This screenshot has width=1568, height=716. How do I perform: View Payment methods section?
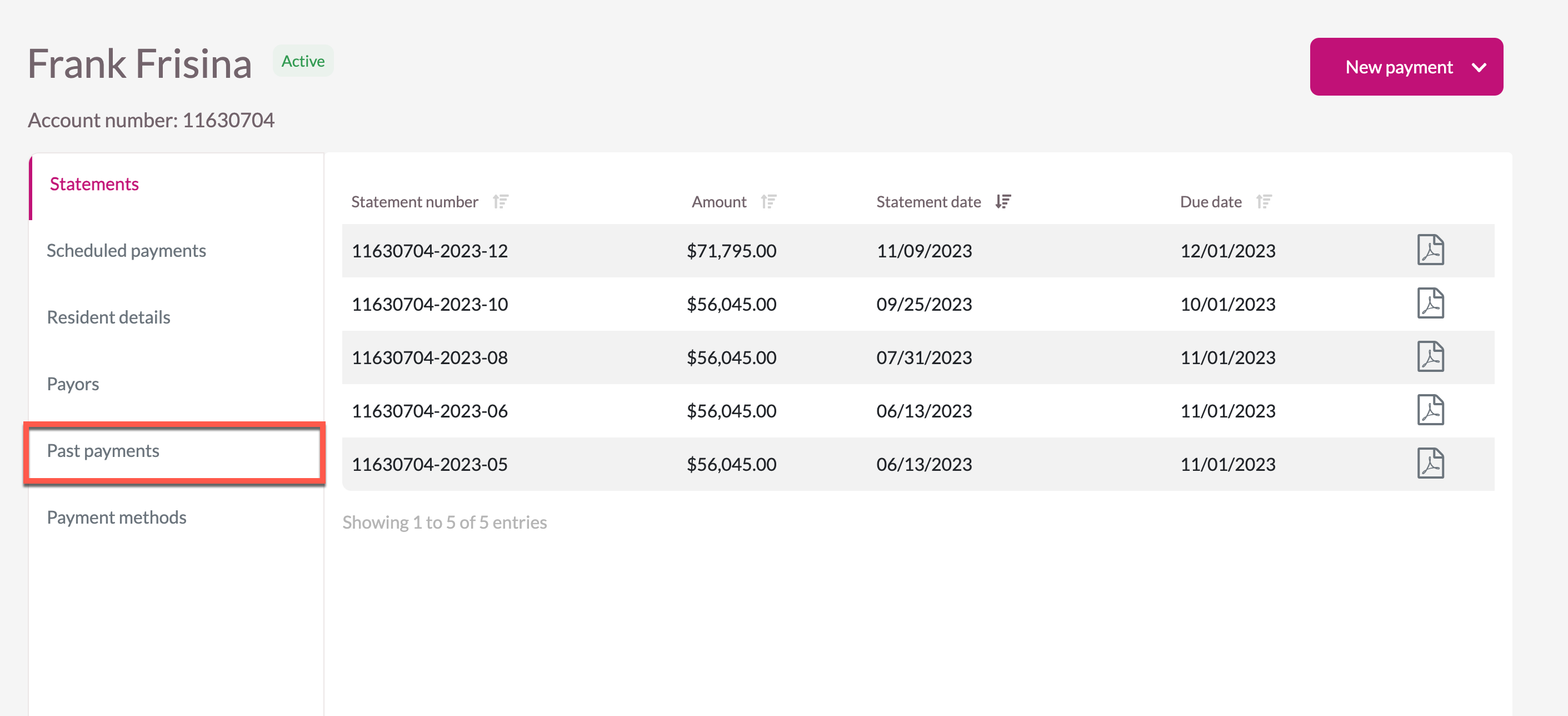click(x=116, y=517)
